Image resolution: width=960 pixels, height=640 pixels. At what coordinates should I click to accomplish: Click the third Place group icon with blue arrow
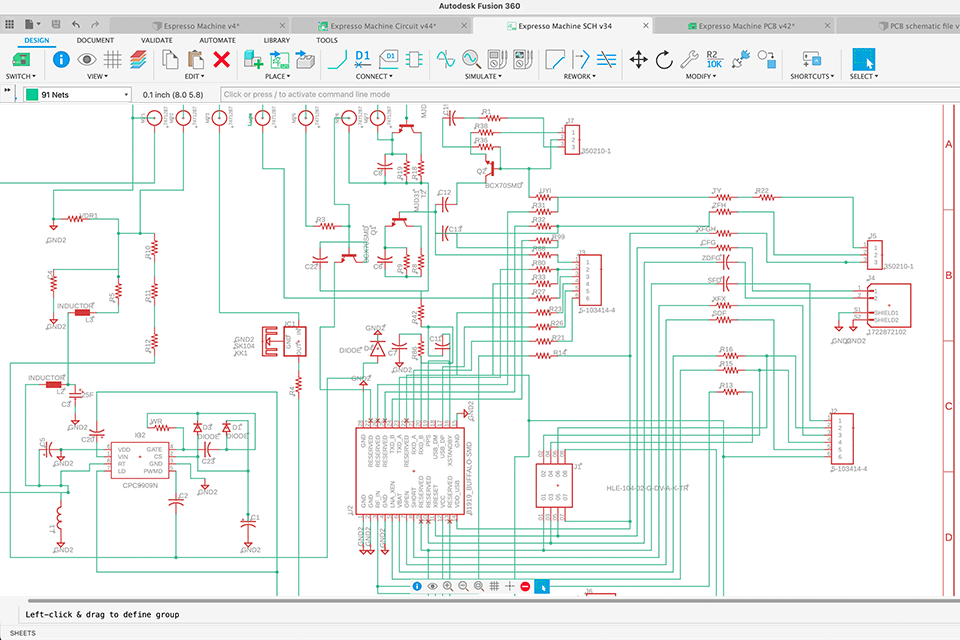pyautogui.click(x=305, y=59)
